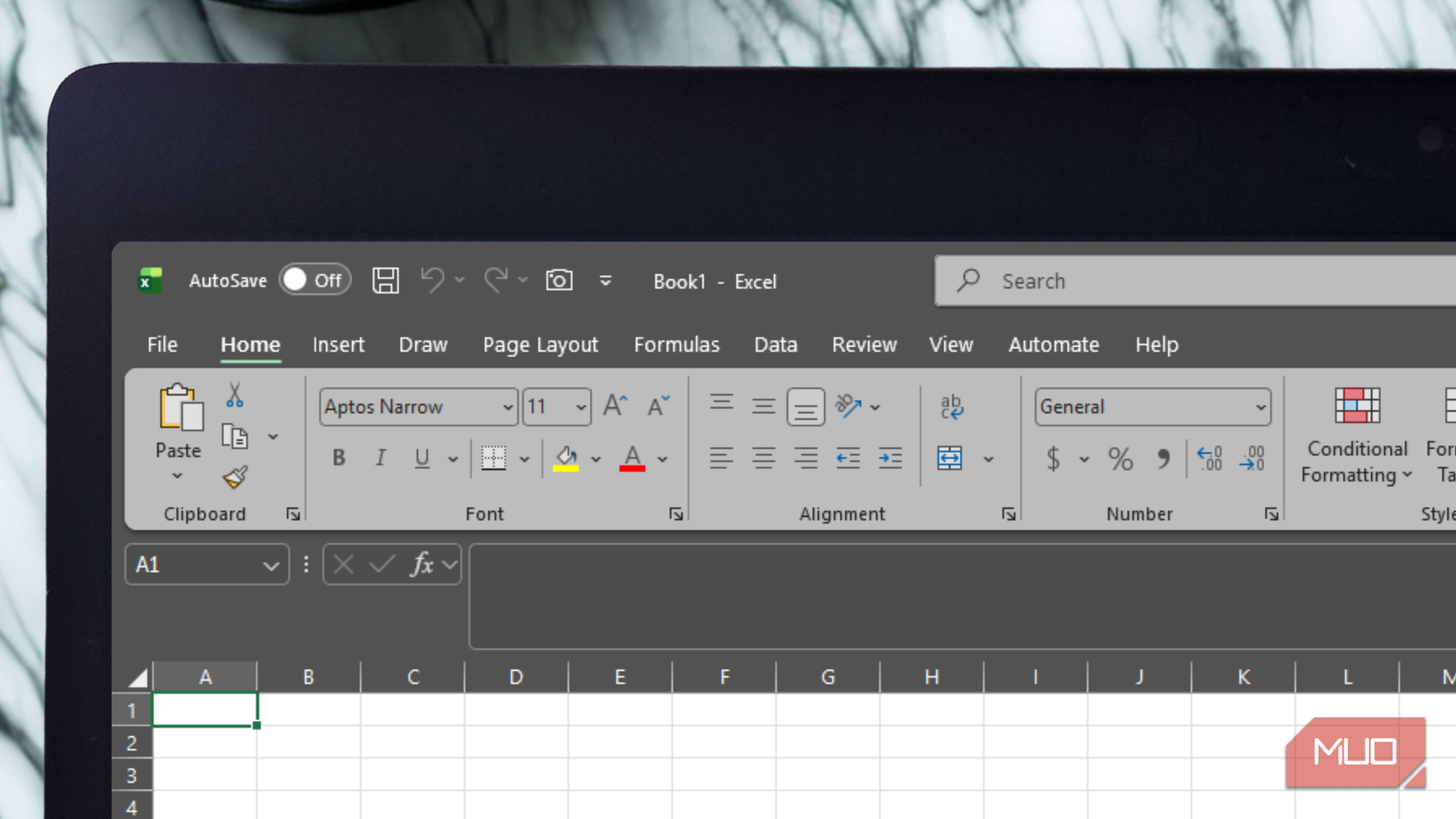The width and height of the screenshot is (1456, 819).
Task: Toggle Bold formatting
Action: click(339, 458)
